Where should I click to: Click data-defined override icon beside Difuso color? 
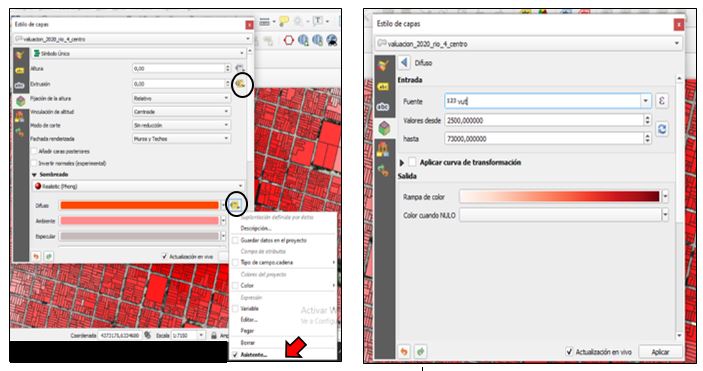[x=235, y=205]
